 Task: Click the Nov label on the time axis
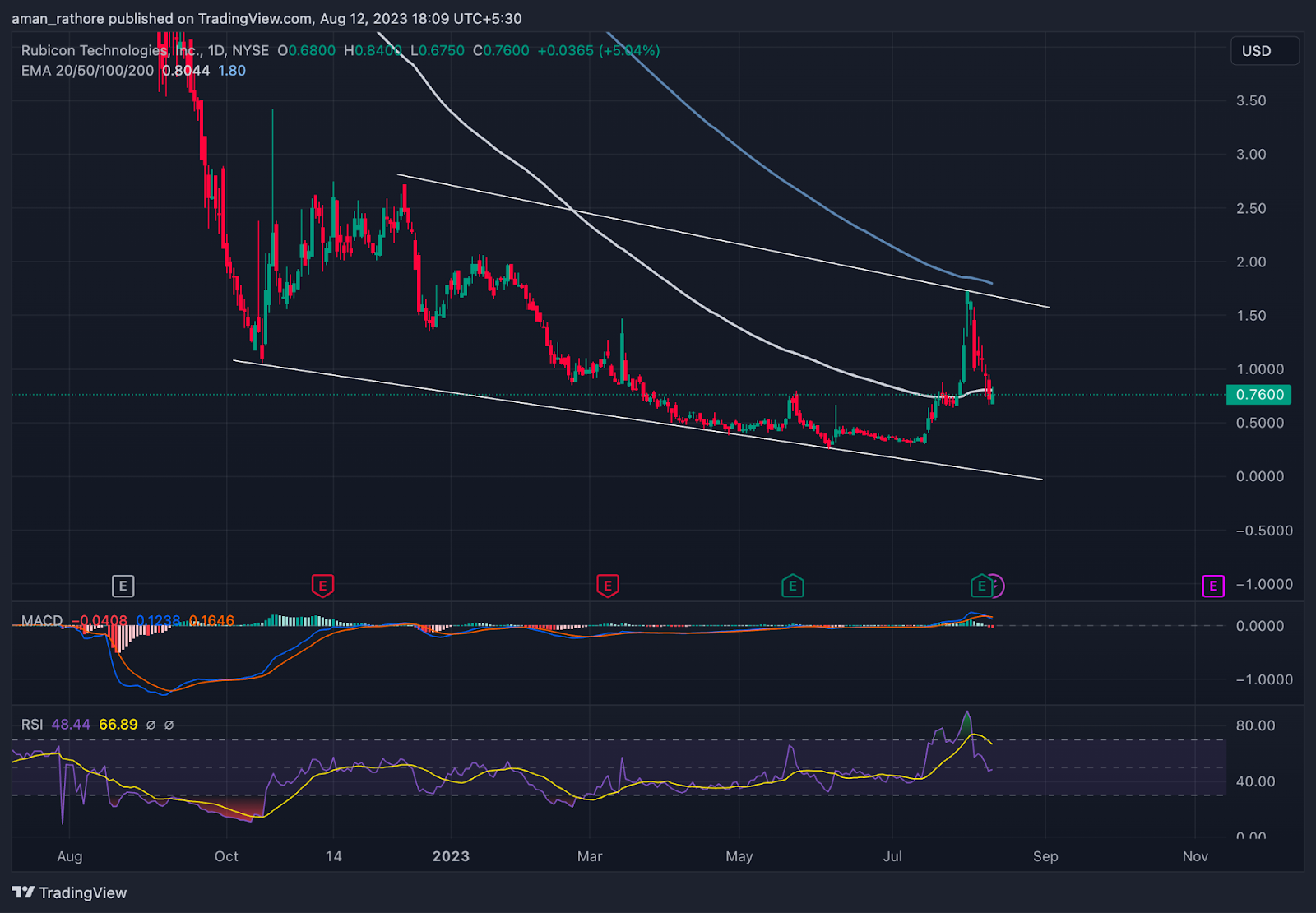click(1195, 856)
